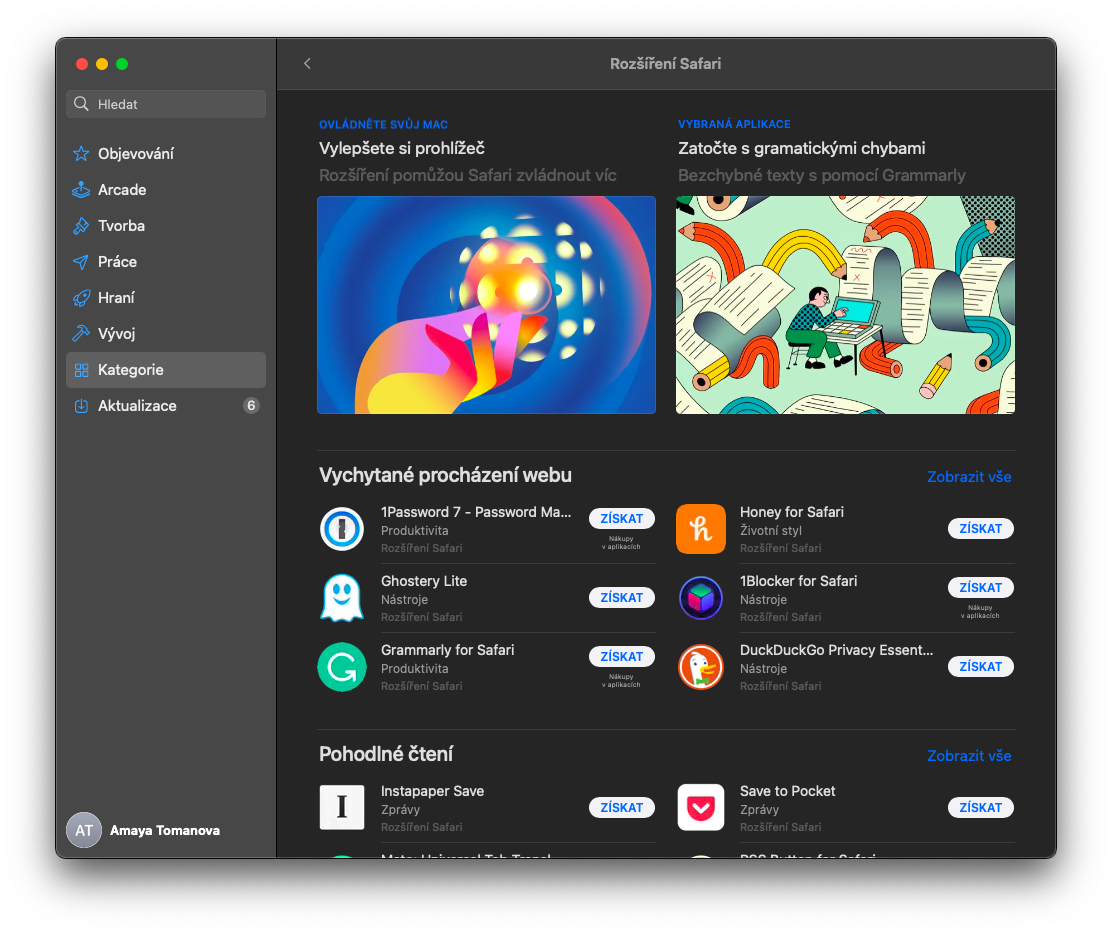Click the Práce paper plane icon
This screenshot has height=932, width=1112.
[x=82, y=262]
